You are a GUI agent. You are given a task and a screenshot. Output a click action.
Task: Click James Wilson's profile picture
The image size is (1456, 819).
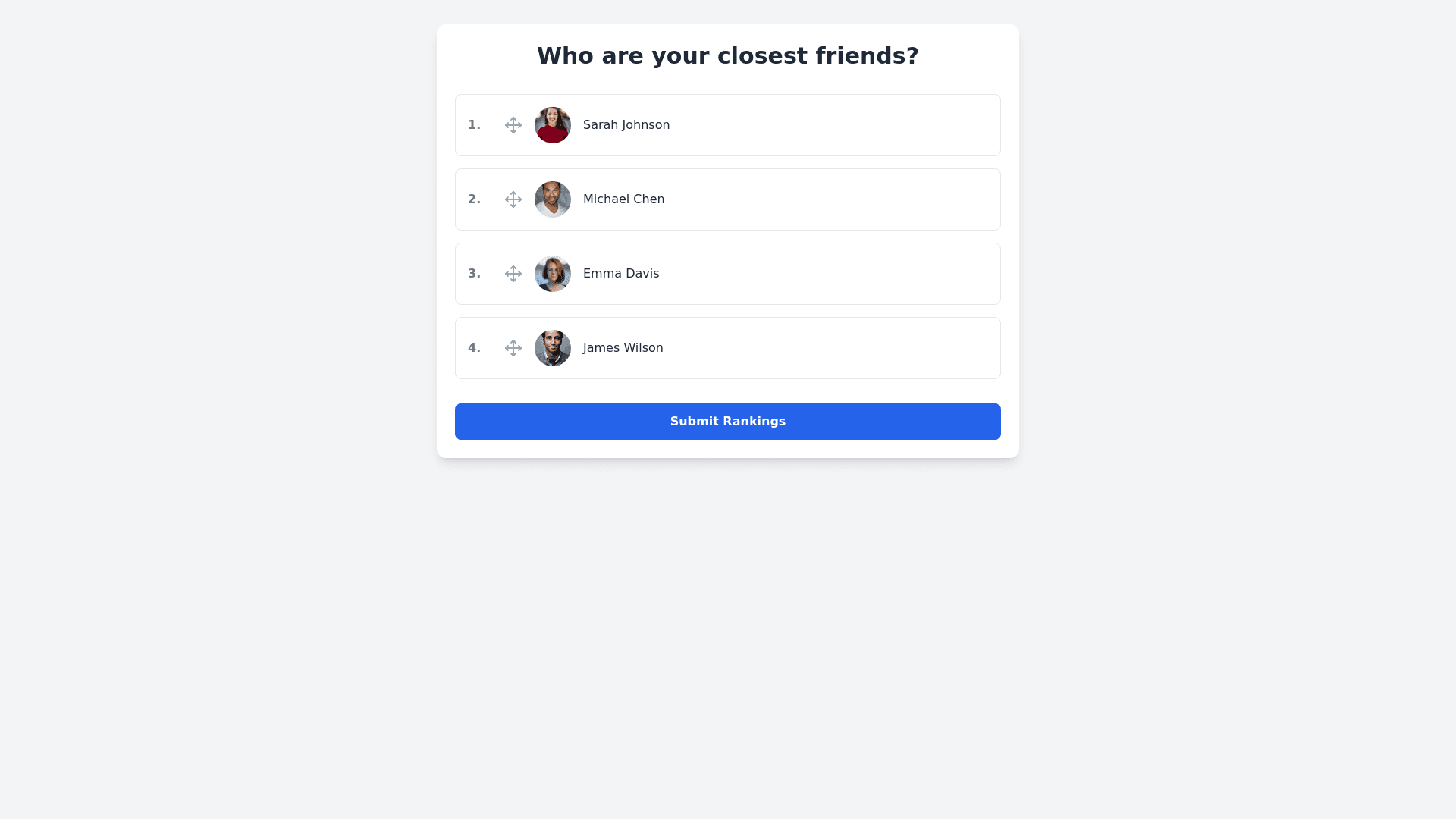pos(553,348)
